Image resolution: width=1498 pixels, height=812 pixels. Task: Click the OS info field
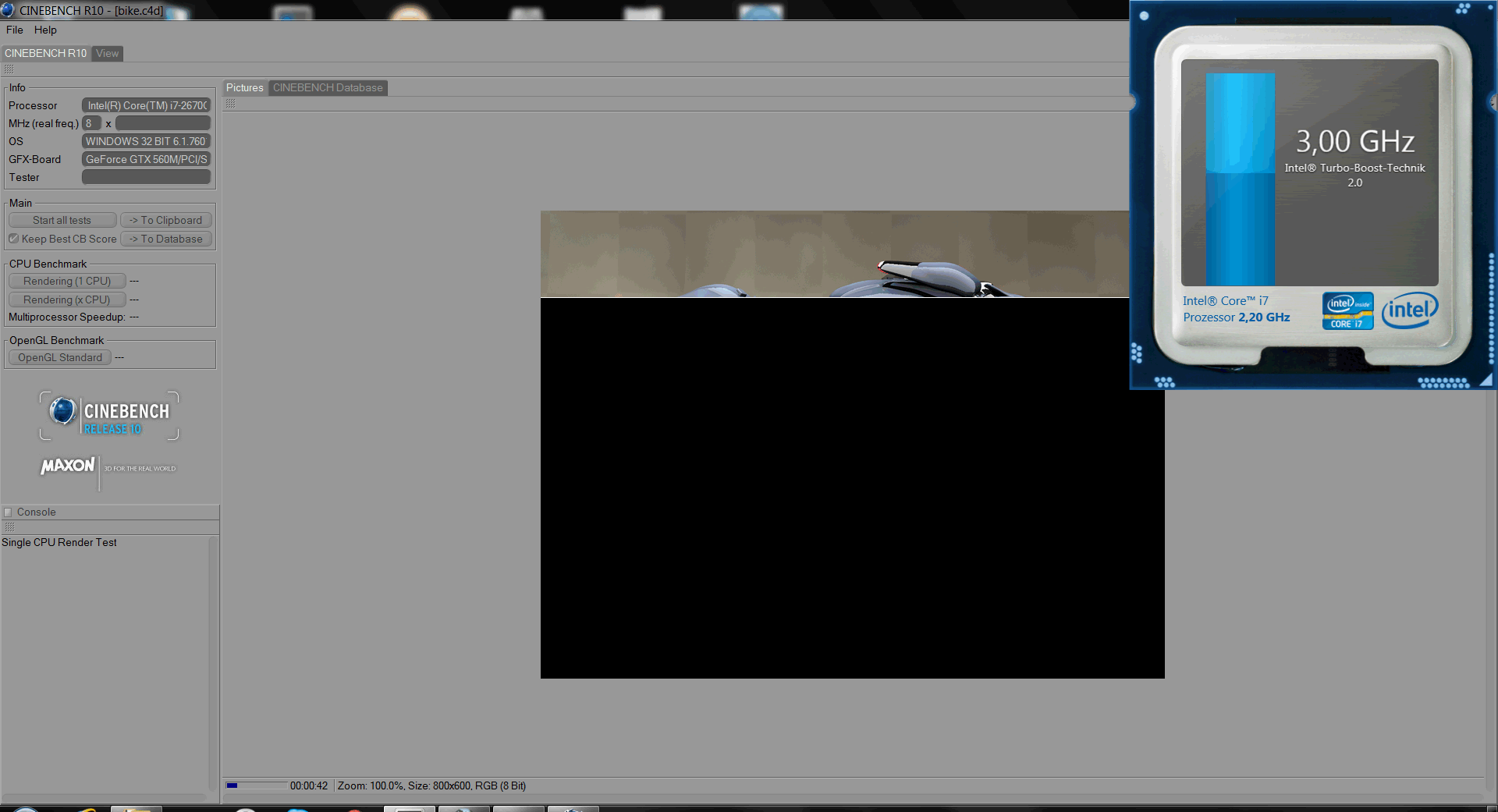[147, 141]
